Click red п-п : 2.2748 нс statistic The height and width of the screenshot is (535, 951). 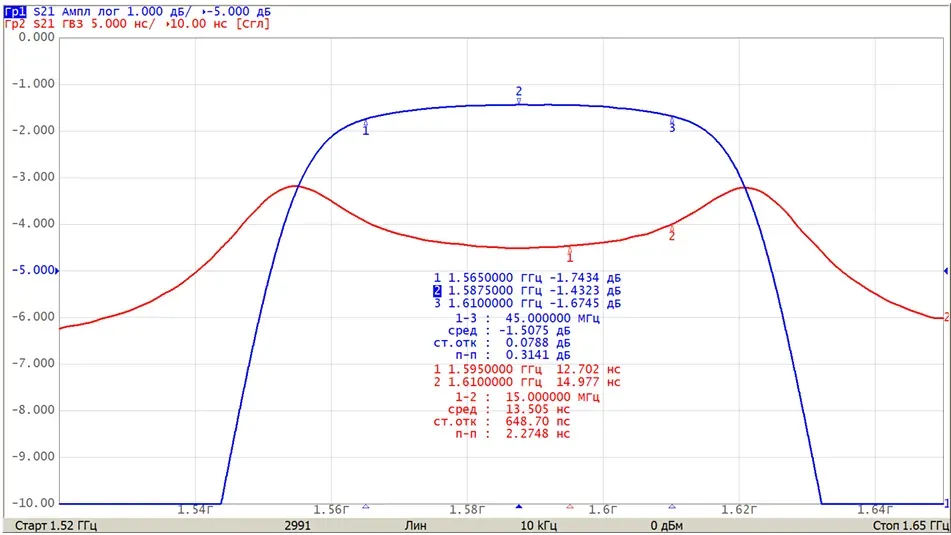[x=512, y=434]
